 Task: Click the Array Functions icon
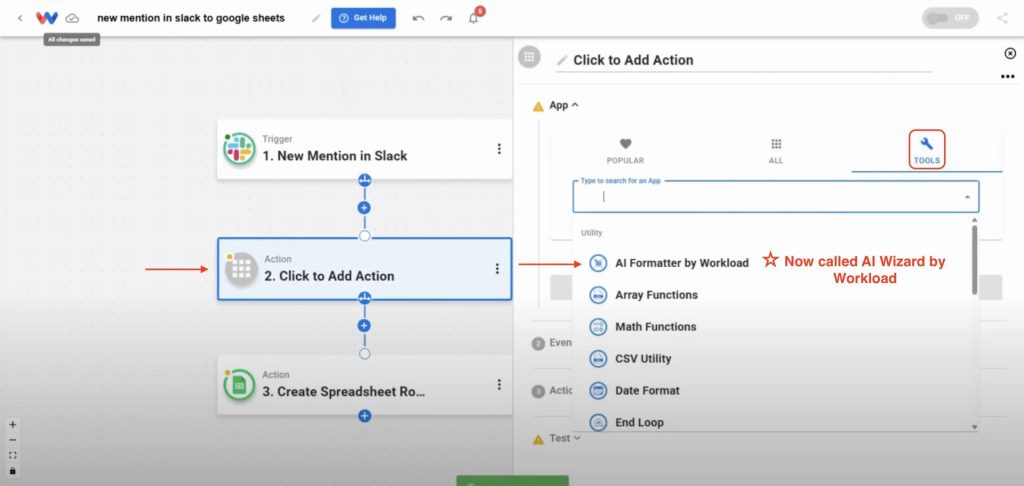598,295
